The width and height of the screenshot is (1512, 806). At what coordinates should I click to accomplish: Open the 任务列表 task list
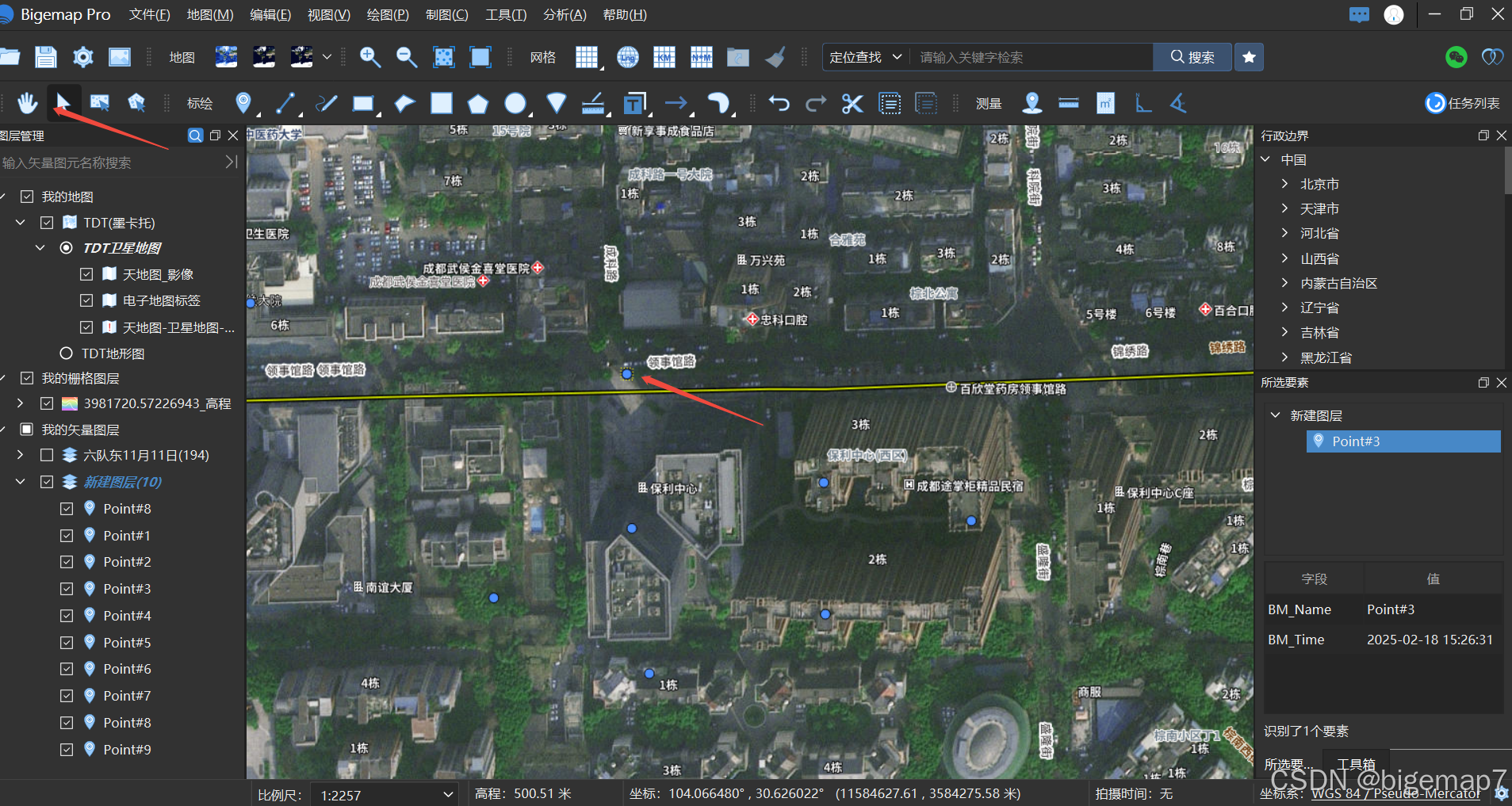1463,103
